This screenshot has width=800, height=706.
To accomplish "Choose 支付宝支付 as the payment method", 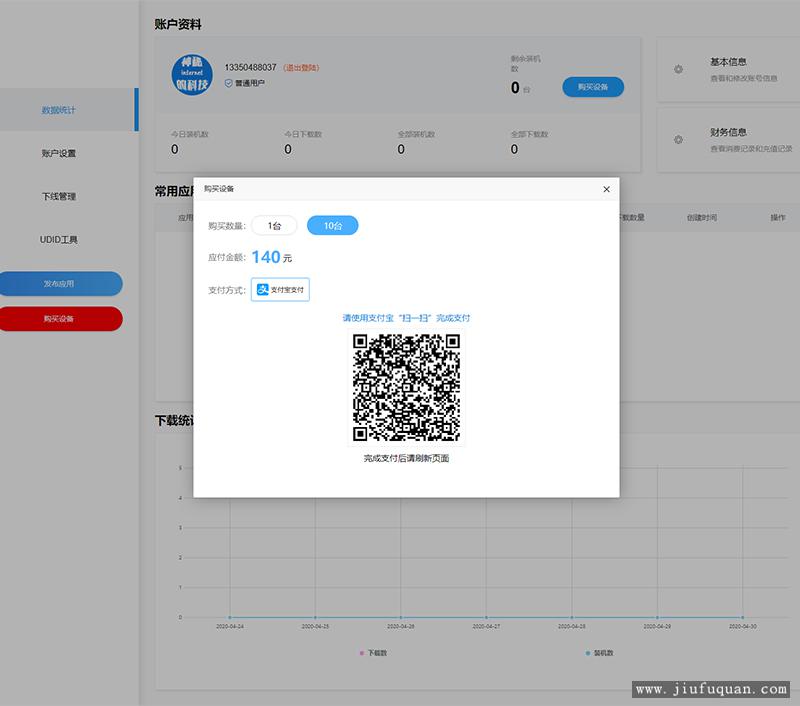I will click(x=280, y=290).
